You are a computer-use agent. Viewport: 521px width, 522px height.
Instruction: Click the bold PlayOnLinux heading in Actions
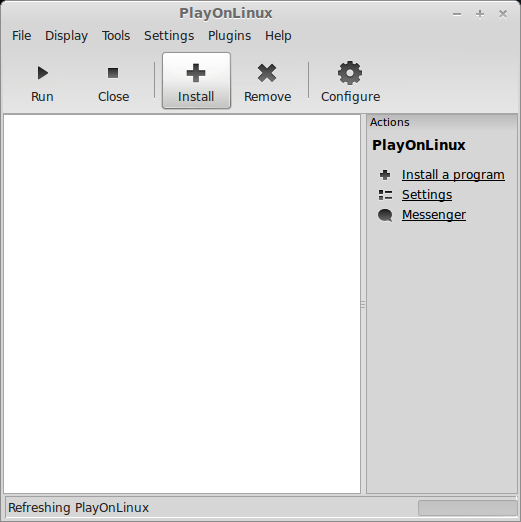[x=419, y=145]
